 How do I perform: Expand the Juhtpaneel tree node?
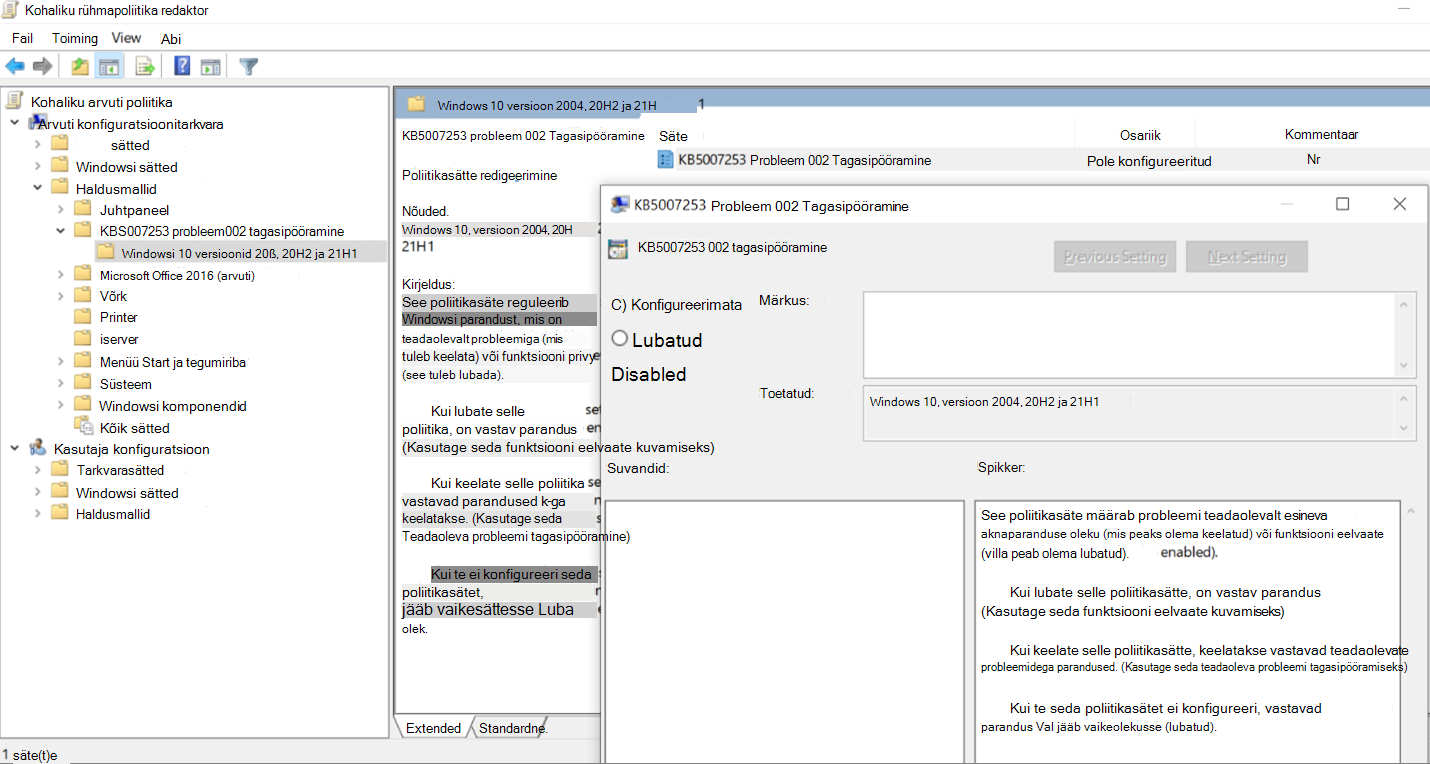pyautogui.click(x=61, y=209)
